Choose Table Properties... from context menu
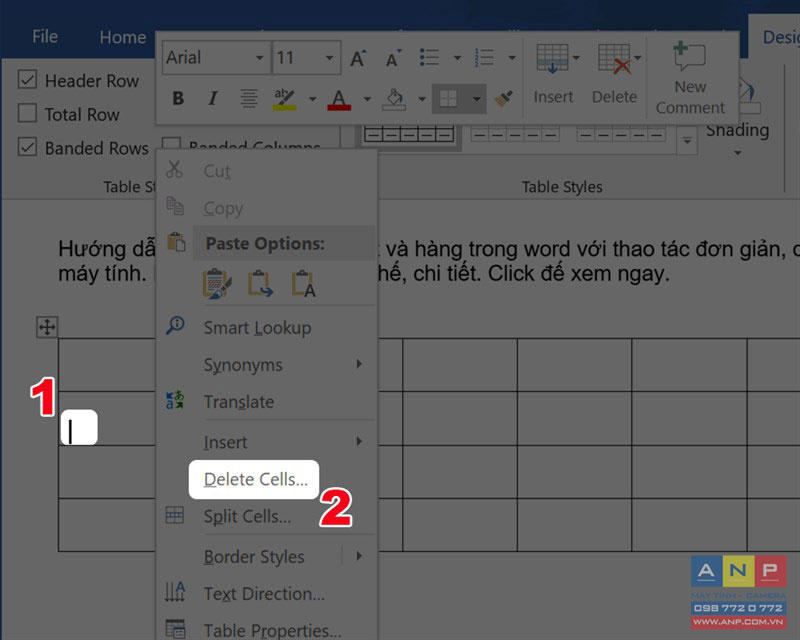The image size is (800, 640). click(x=266, y=630)
